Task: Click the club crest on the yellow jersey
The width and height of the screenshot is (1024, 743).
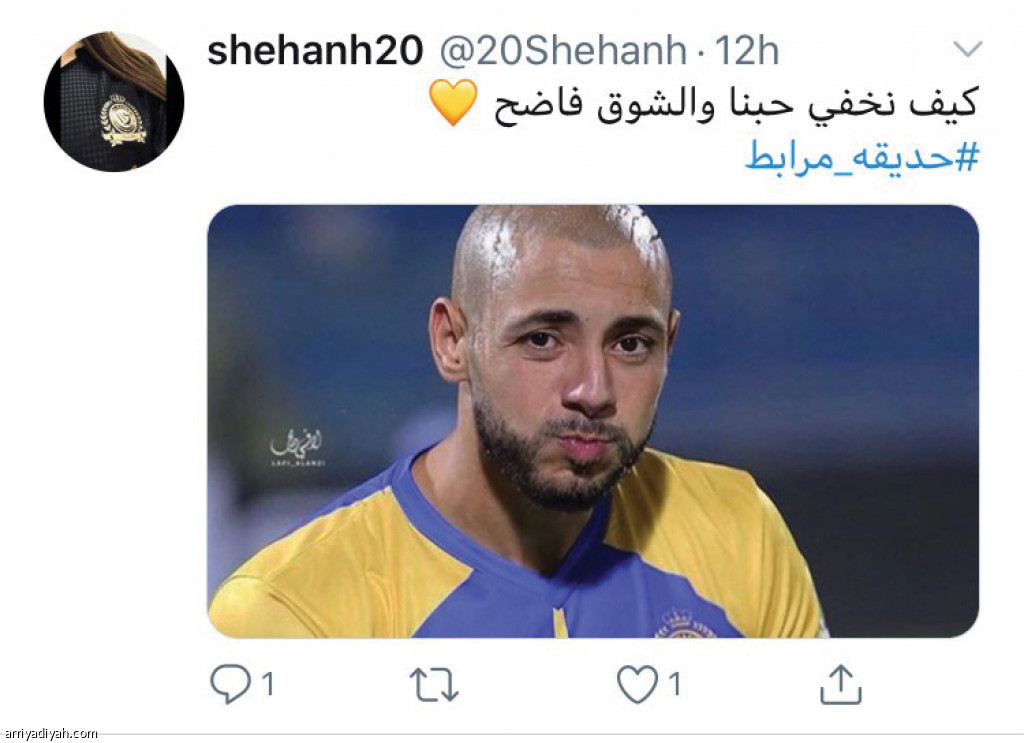Action: click(685, 624)
